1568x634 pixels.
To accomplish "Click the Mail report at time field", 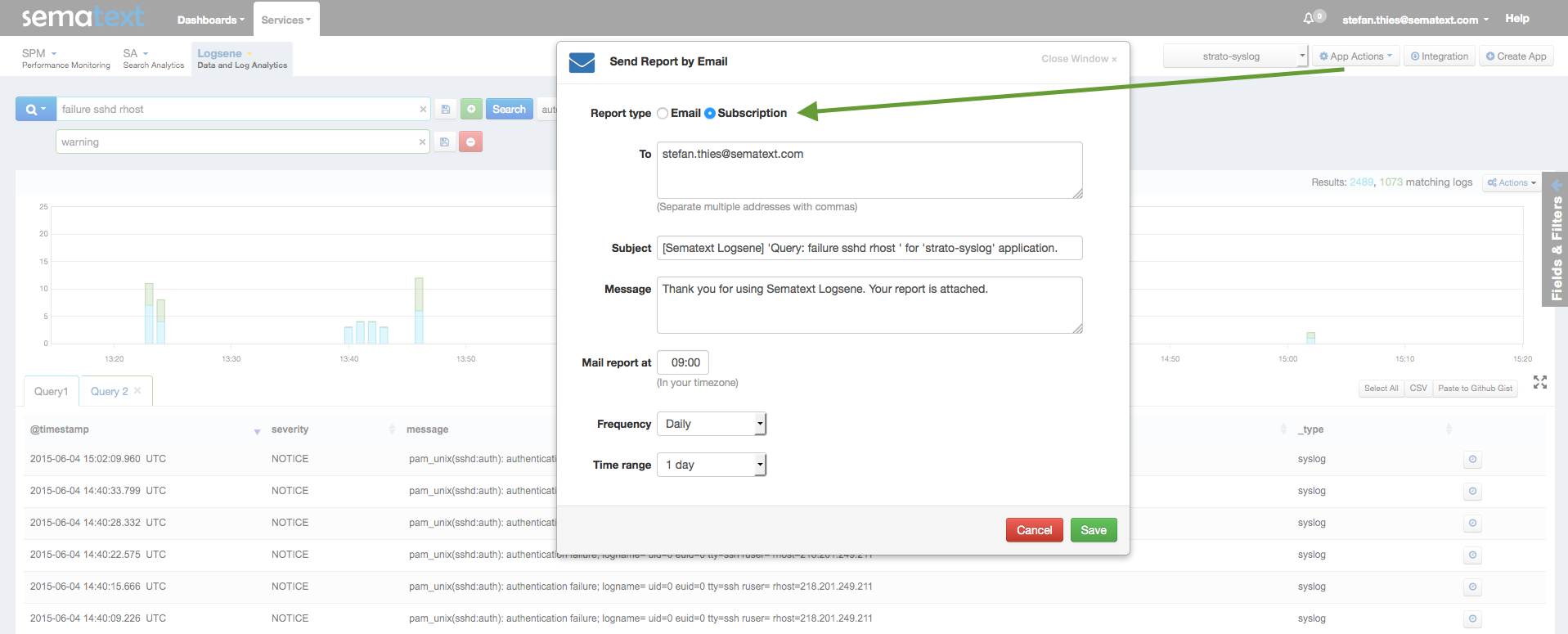I will [x=683, y=362].
